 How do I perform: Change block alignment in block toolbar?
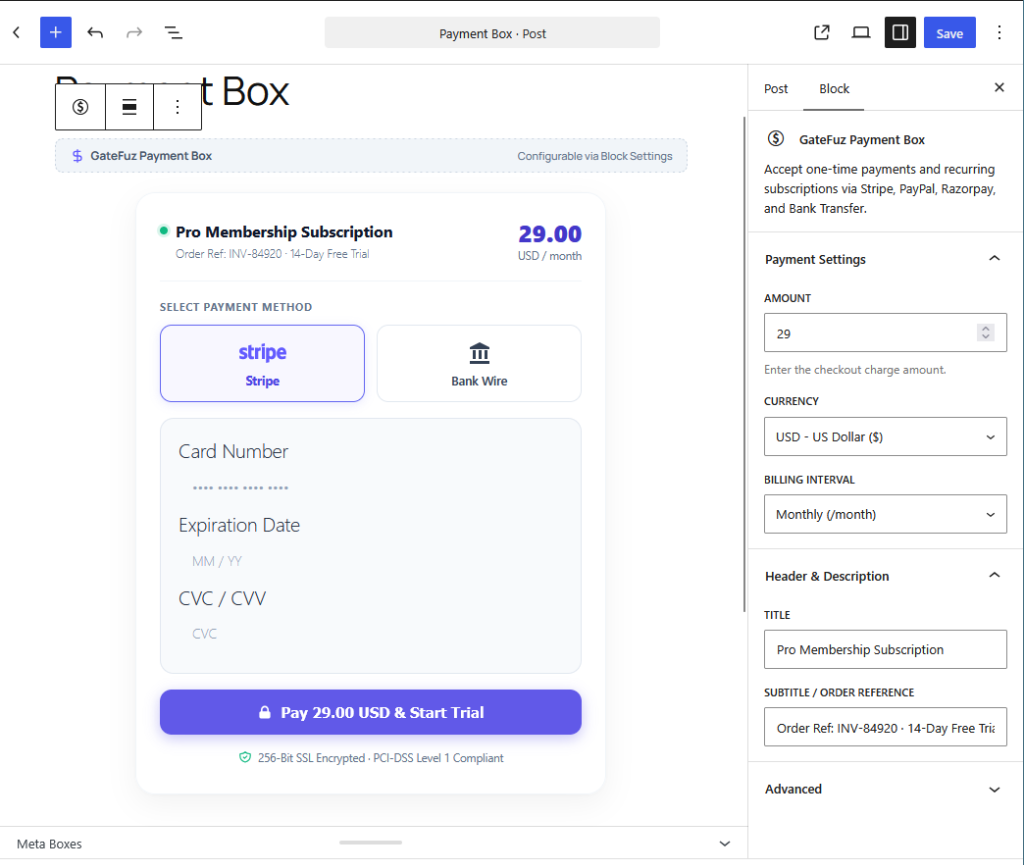coord(129,107)
